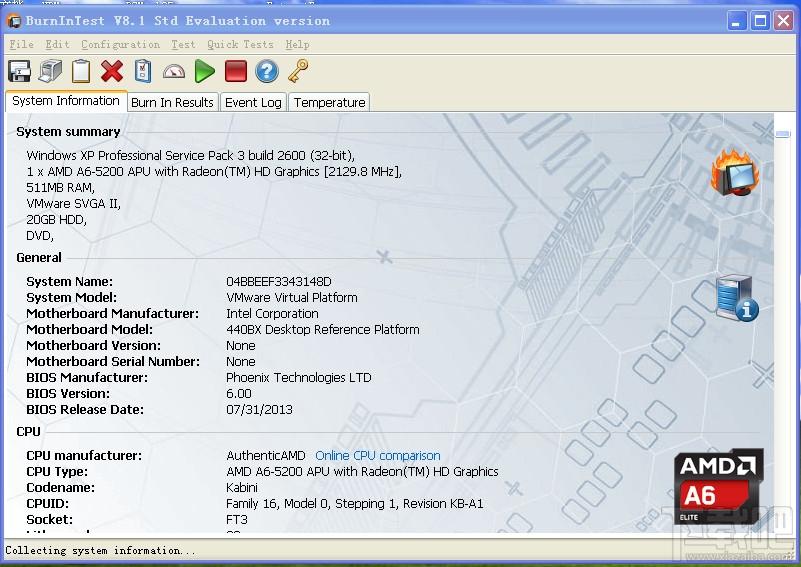
Task: Click the BurnInTest title bar app icon
Action: pyautogui.click(x=14, y=21)
